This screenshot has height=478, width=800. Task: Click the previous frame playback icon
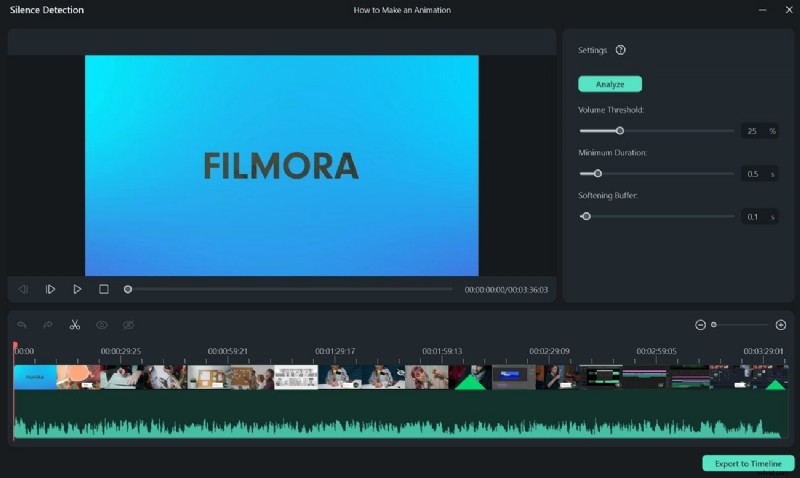pos(23,289)
